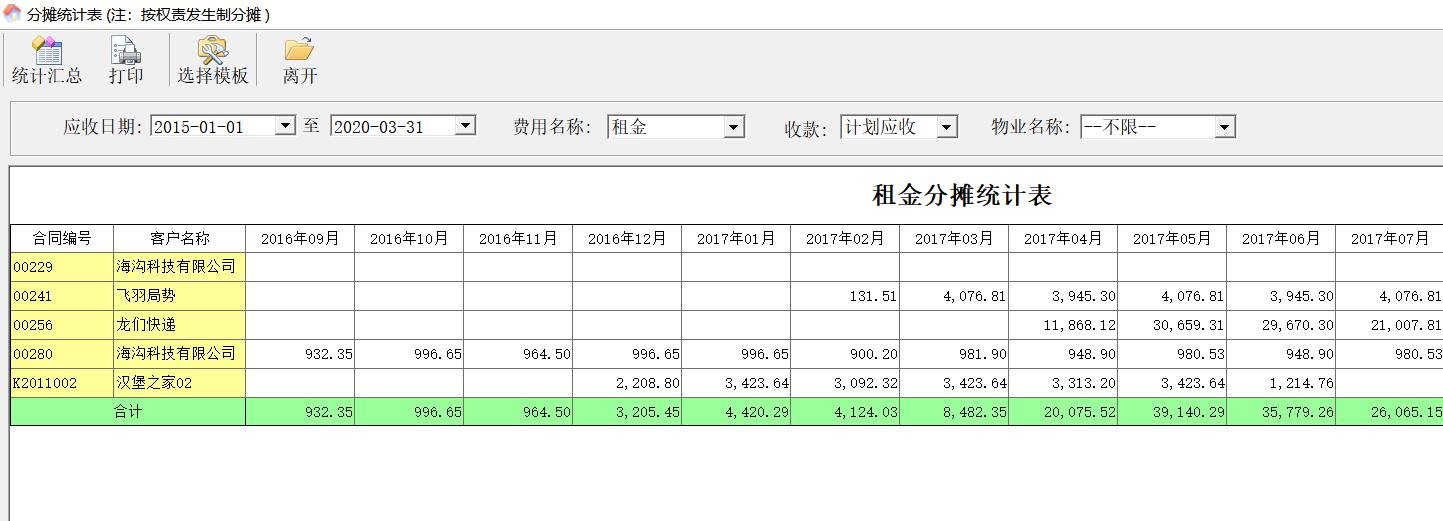Open the 选择模板 template icon
The height and width of the screenshot is (521, 1443).
(213, 50)
